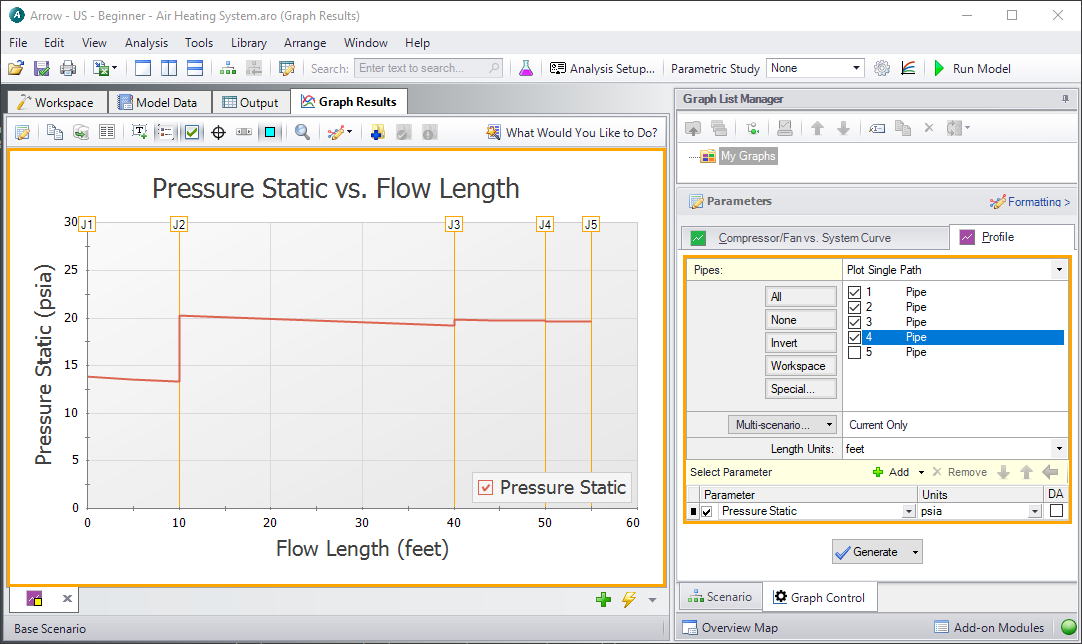Click the Special... button
The height and width of the screenshot is (644, 1082).
pyautogui.click(x=800, y=389)
